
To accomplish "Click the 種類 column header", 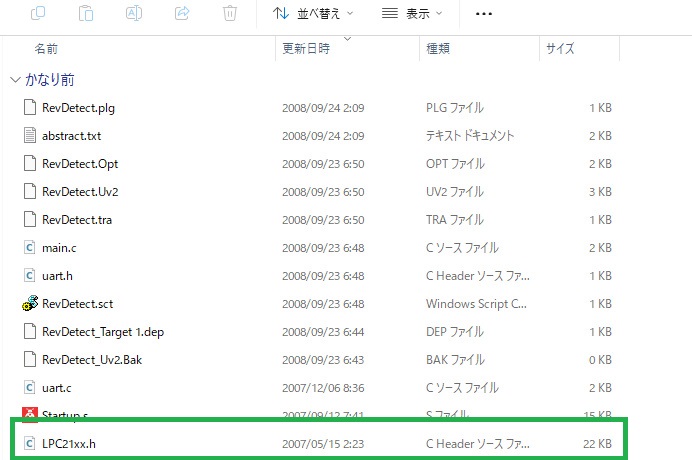I will pos(438,48).
